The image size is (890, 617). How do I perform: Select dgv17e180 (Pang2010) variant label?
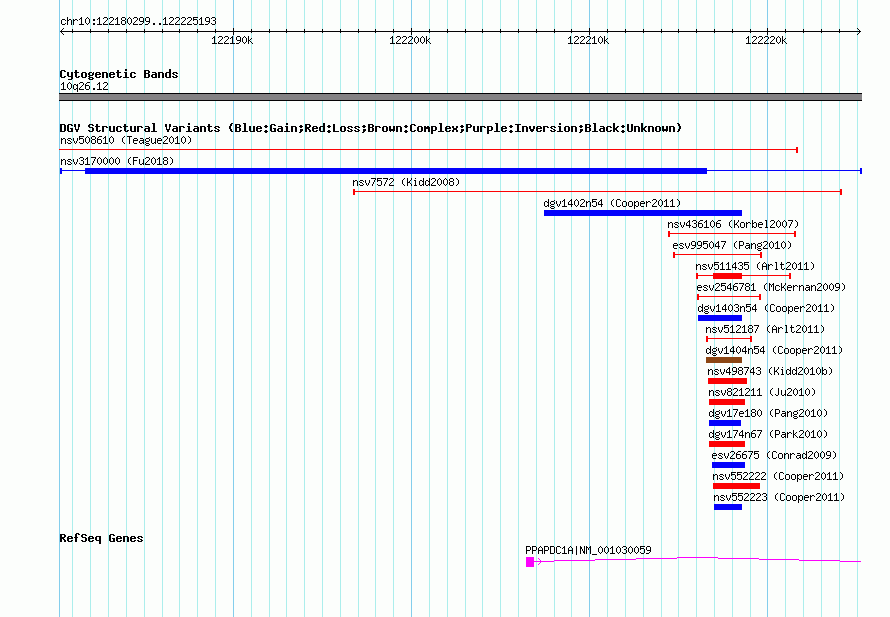pyautogui.click(x=768, y=413)
